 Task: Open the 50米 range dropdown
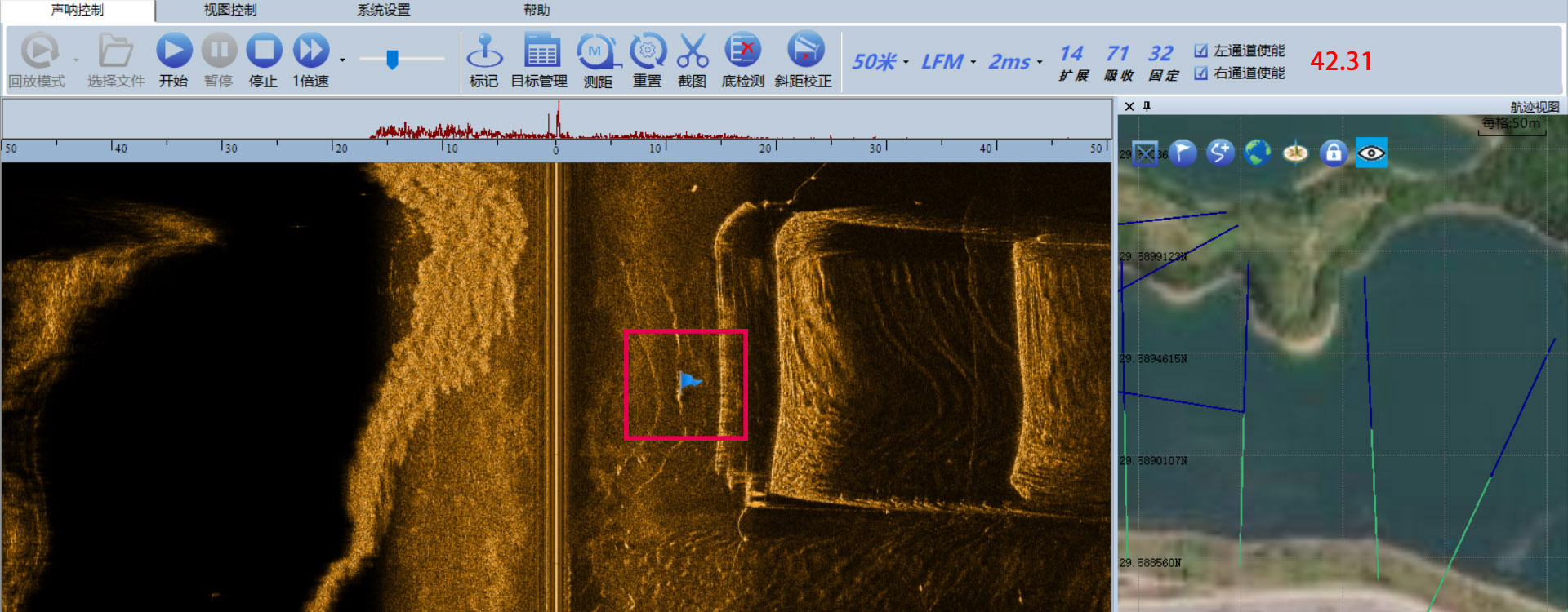[880, 62]
